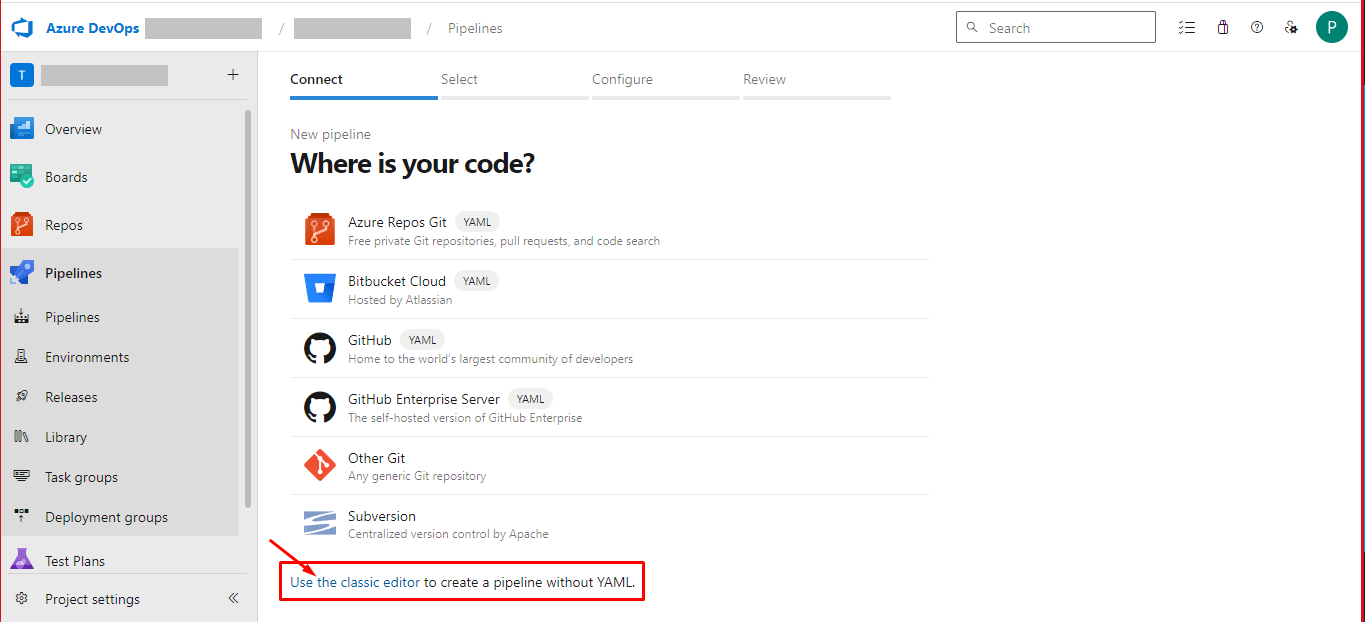Image resolution: width=1365 pixels, height=622 pixels.
Task: Click the Overview icon in sidebar
Action: click(22, 129)
